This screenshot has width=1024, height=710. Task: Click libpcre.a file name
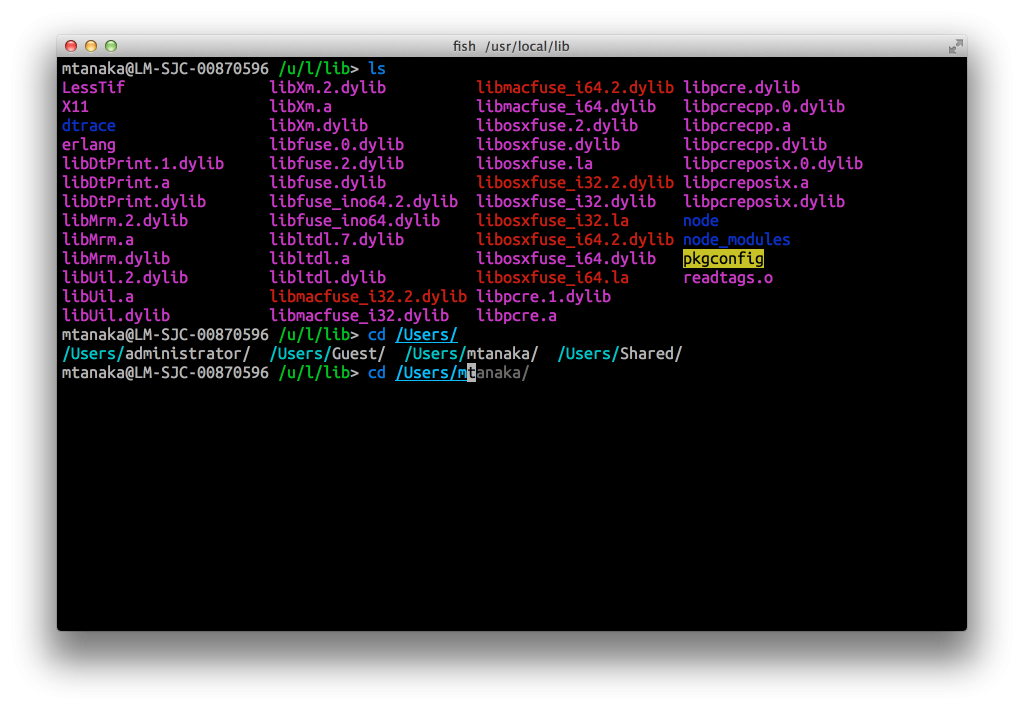click(517, 315)
